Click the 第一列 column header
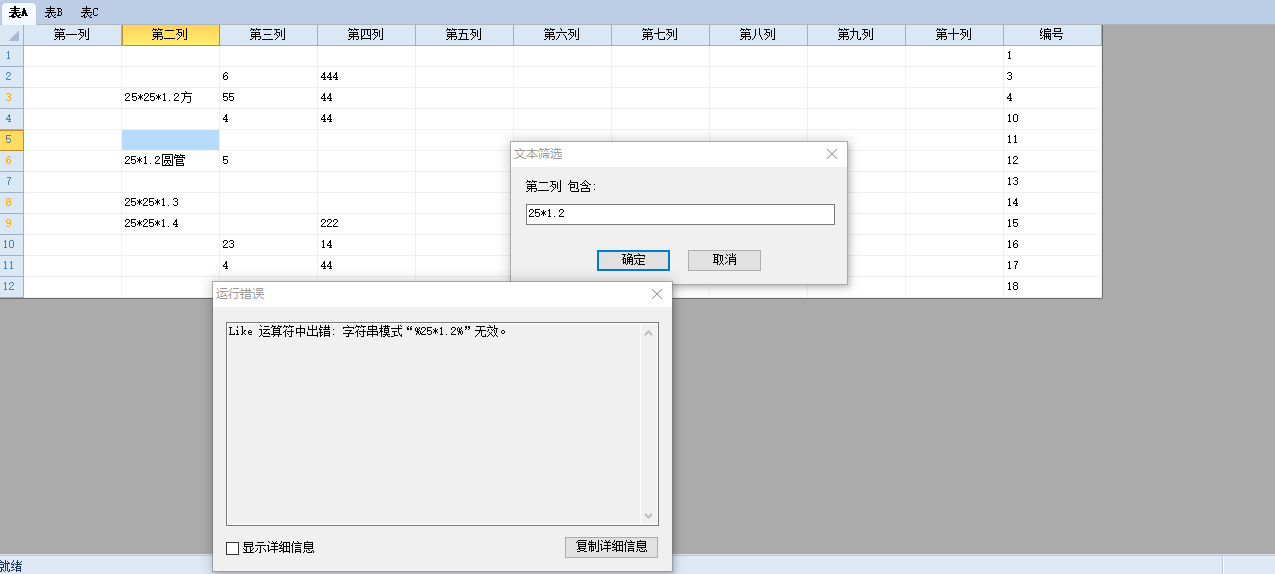 tap(72, 35)
